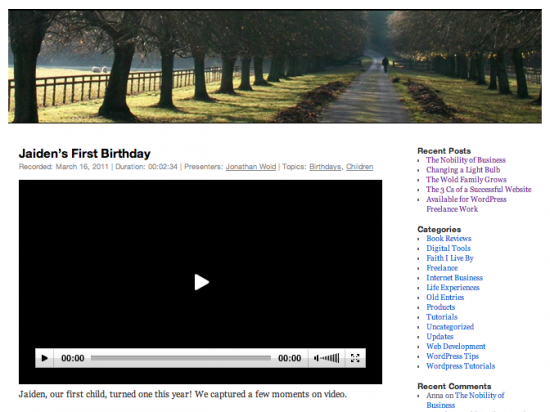The width and height of the screenshot is (550, 412).
Task: Click the large center play button on video
Action: click(202, 282)
